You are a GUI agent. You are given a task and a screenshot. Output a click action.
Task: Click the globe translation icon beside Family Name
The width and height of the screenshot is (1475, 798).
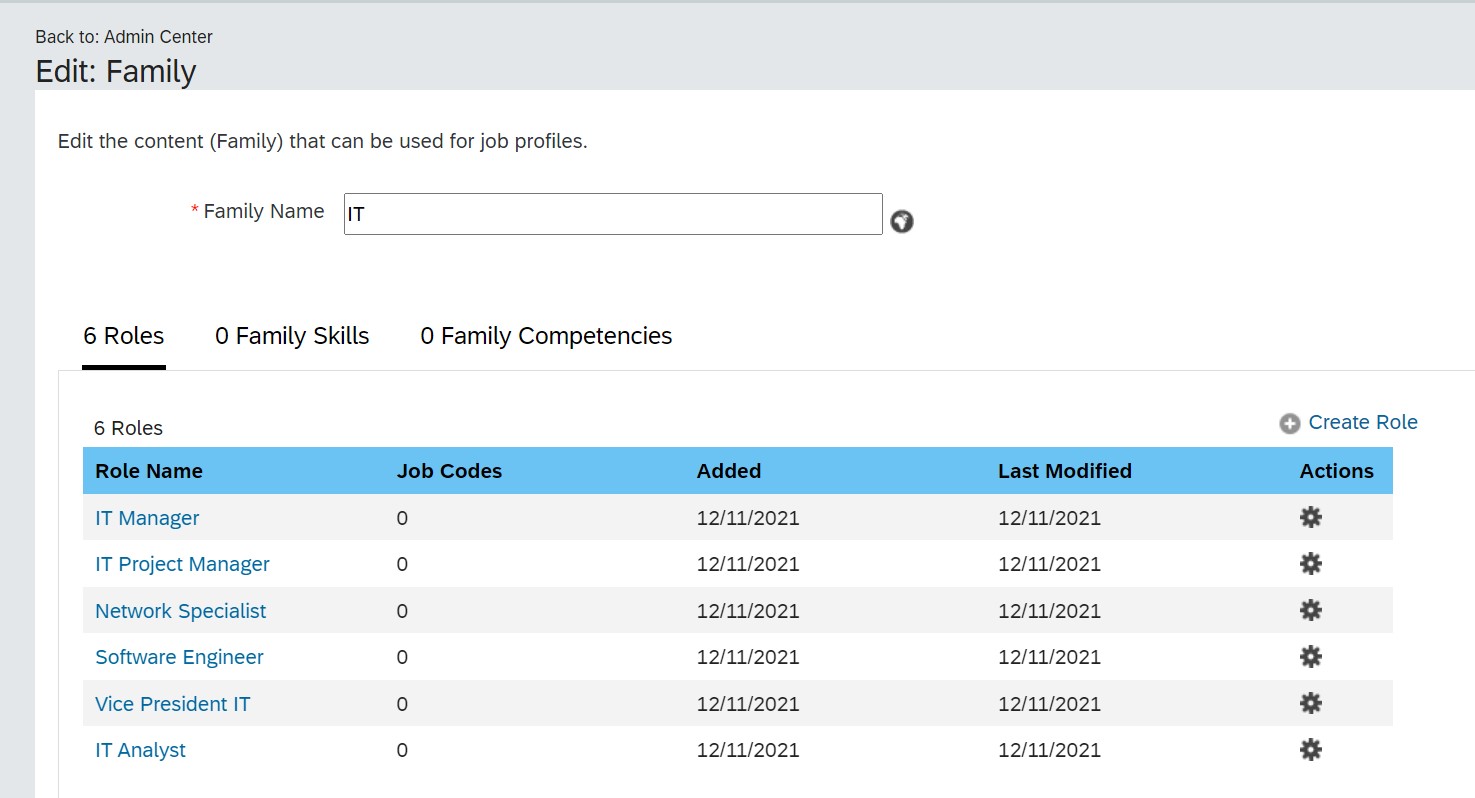902,221
